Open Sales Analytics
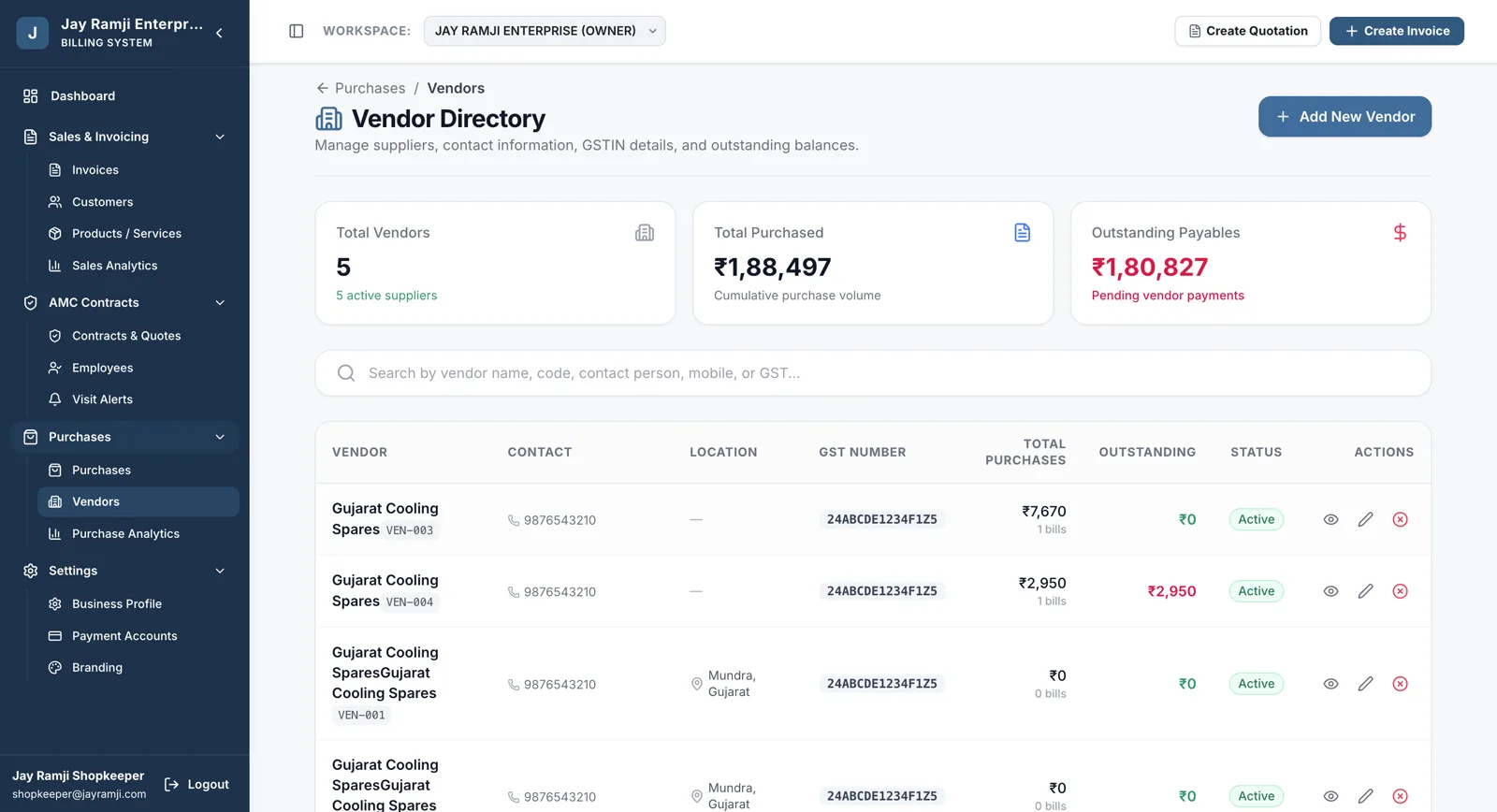 click(x=138, y=266)
